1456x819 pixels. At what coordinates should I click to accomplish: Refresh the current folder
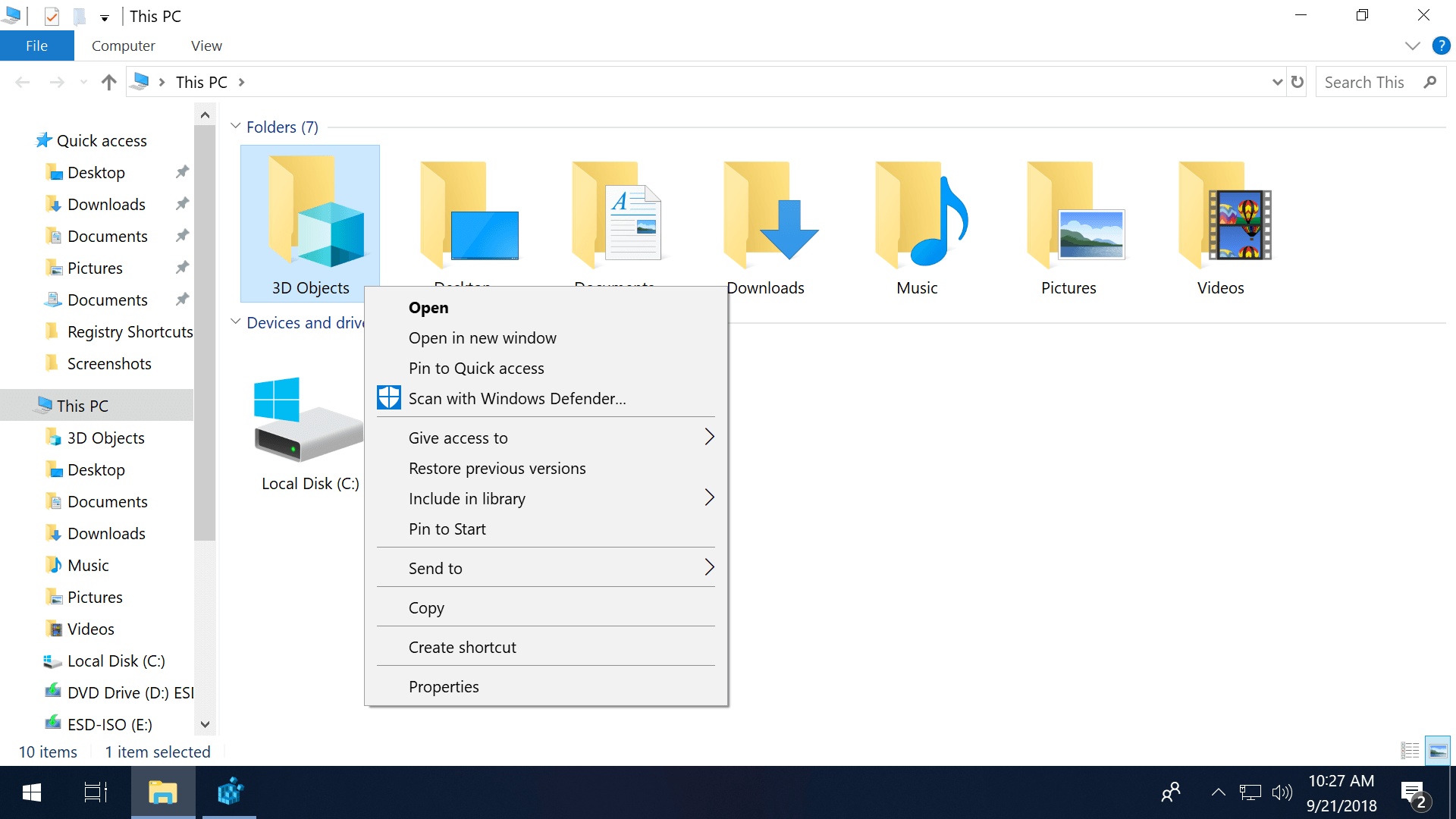[x=1298, y=81]
